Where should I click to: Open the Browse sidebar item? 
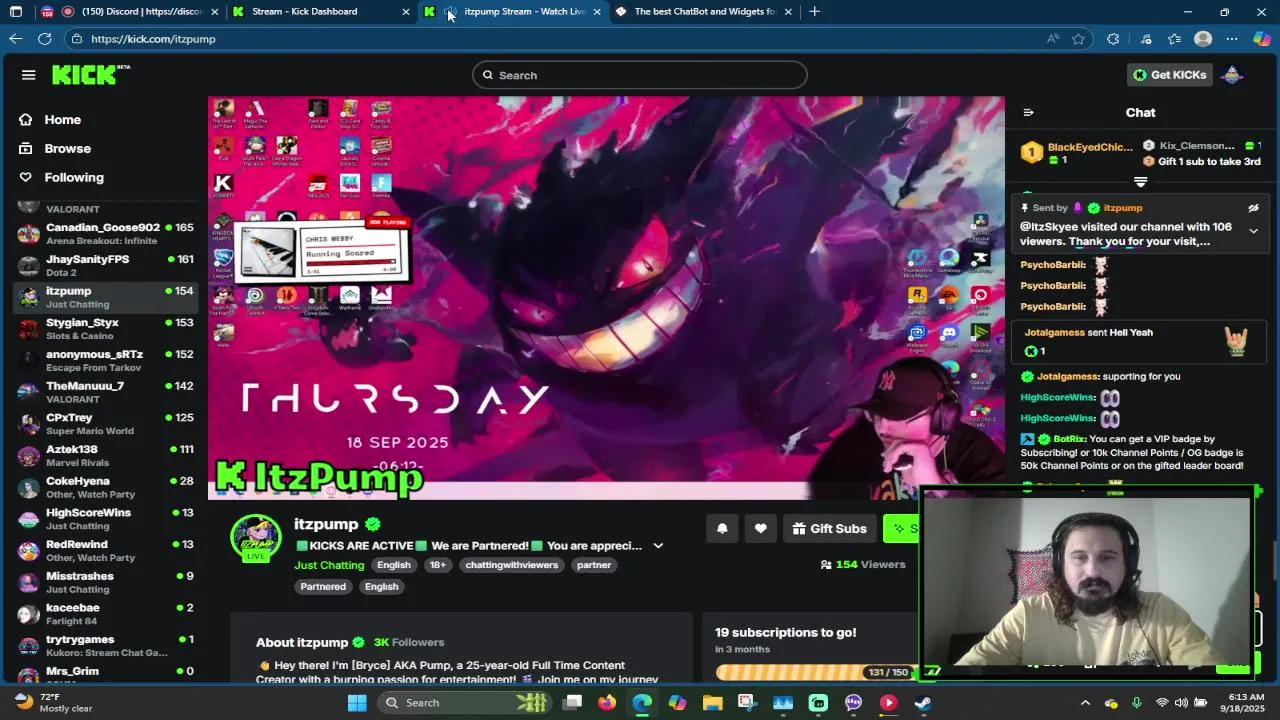coord(67,148)
